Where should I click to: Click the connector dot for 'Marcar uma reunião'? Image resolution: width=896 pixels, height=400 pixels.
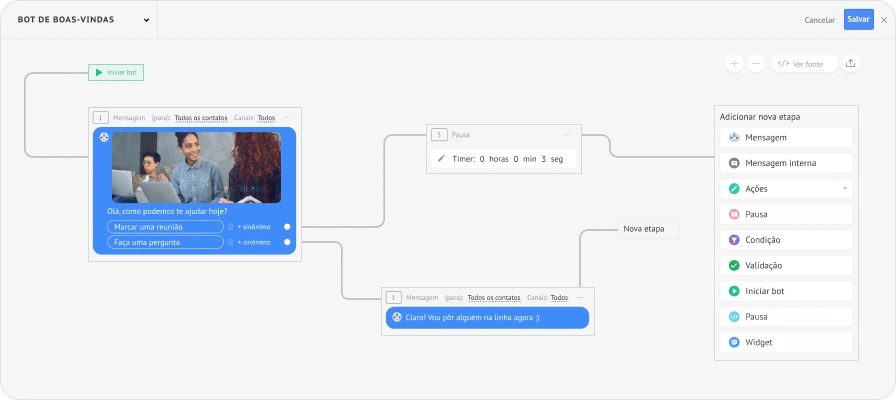287,227
